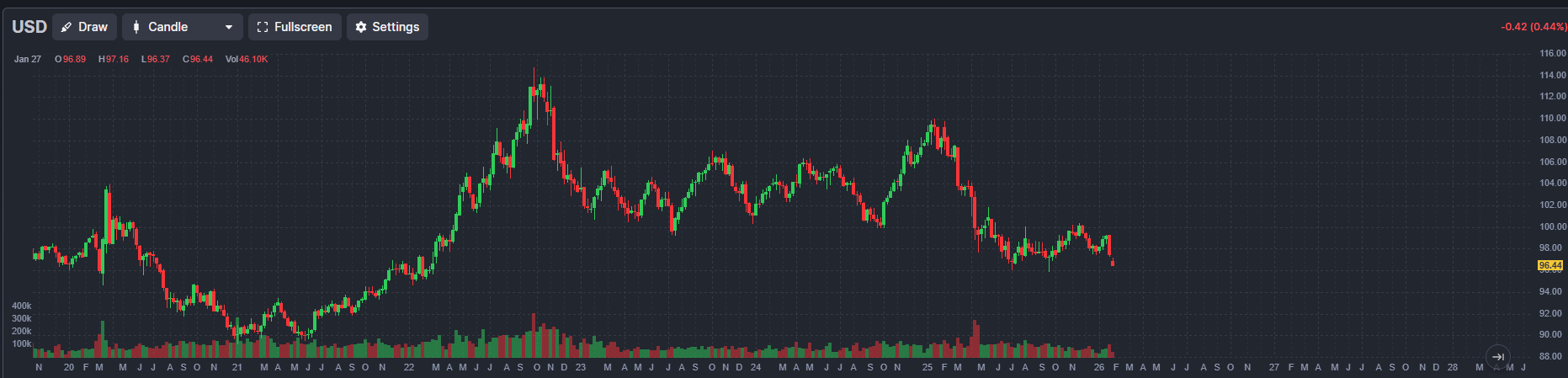1568x378 pixels.
Task: Open the Candle chart type dropdown
Action: click(182, 27)
